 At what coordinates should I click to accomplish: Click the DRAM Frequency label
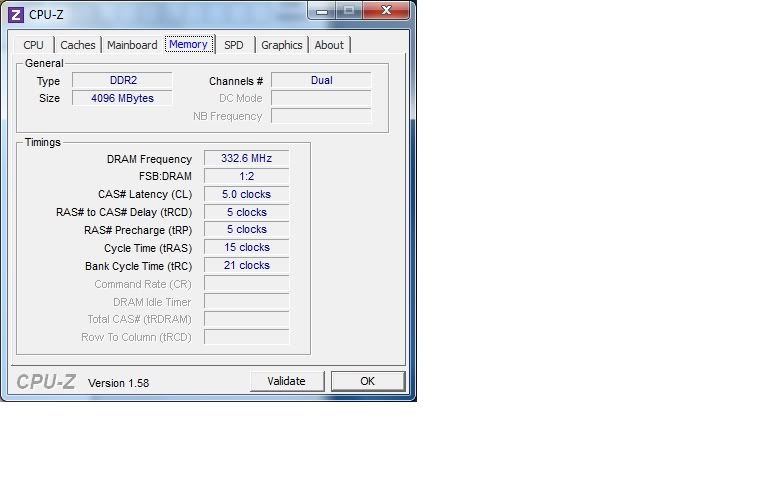coord(149,159)
